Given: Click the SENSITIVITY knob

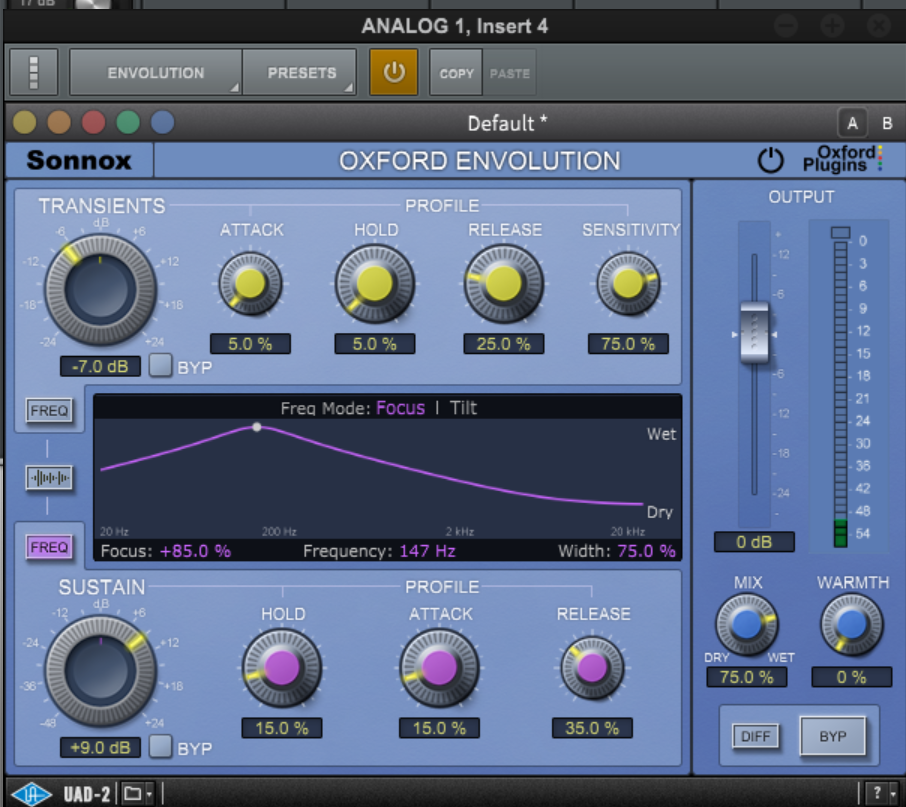Looking at the screenshot, I should [x=628, y=284].
